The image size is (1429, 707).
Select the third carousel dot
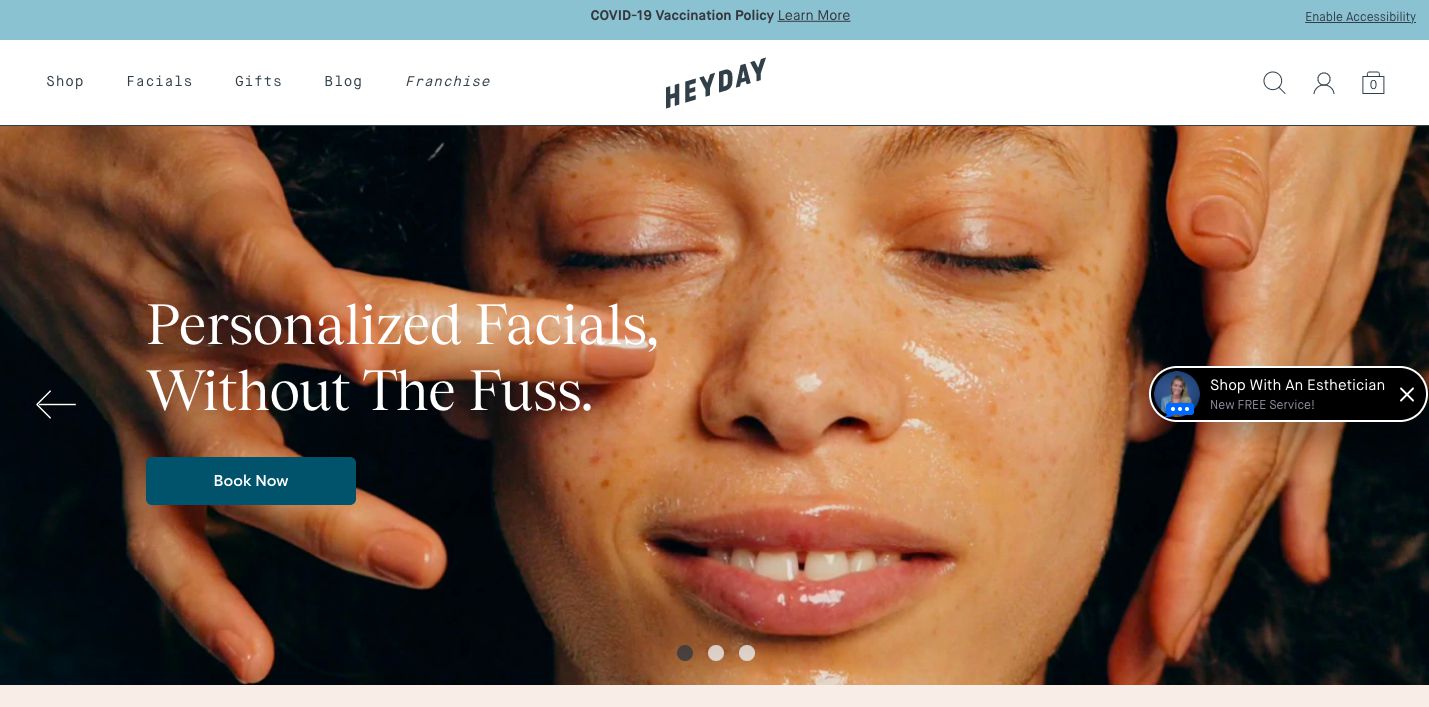747,653
